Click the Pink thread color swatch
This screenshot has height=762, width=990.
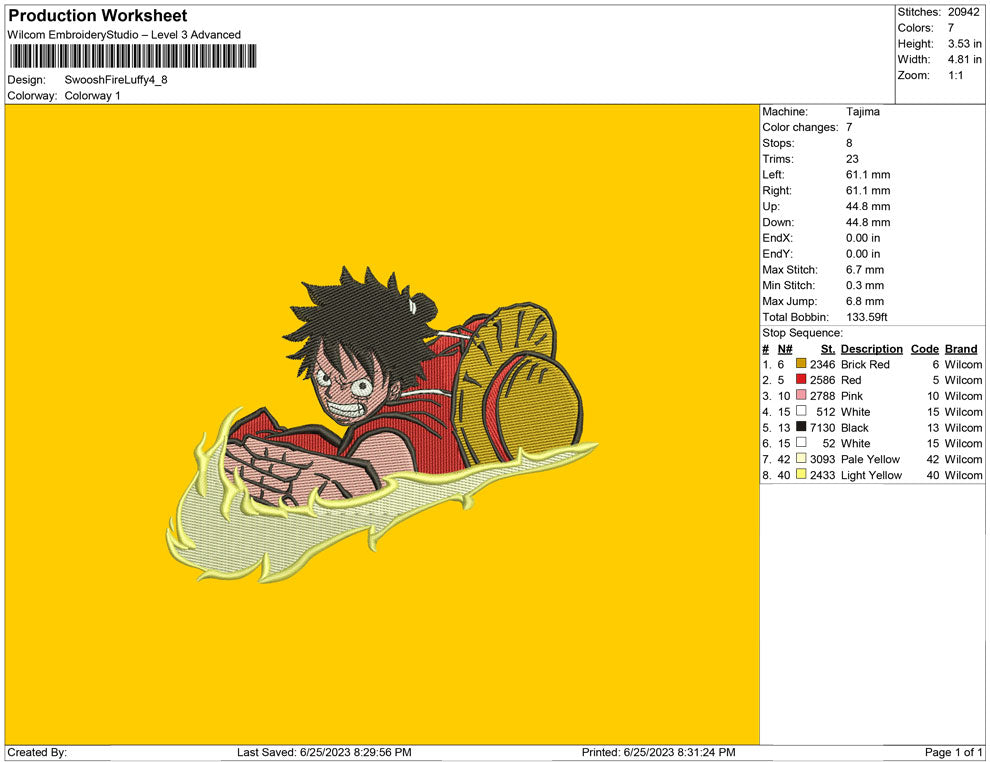(x=801, y=395)
